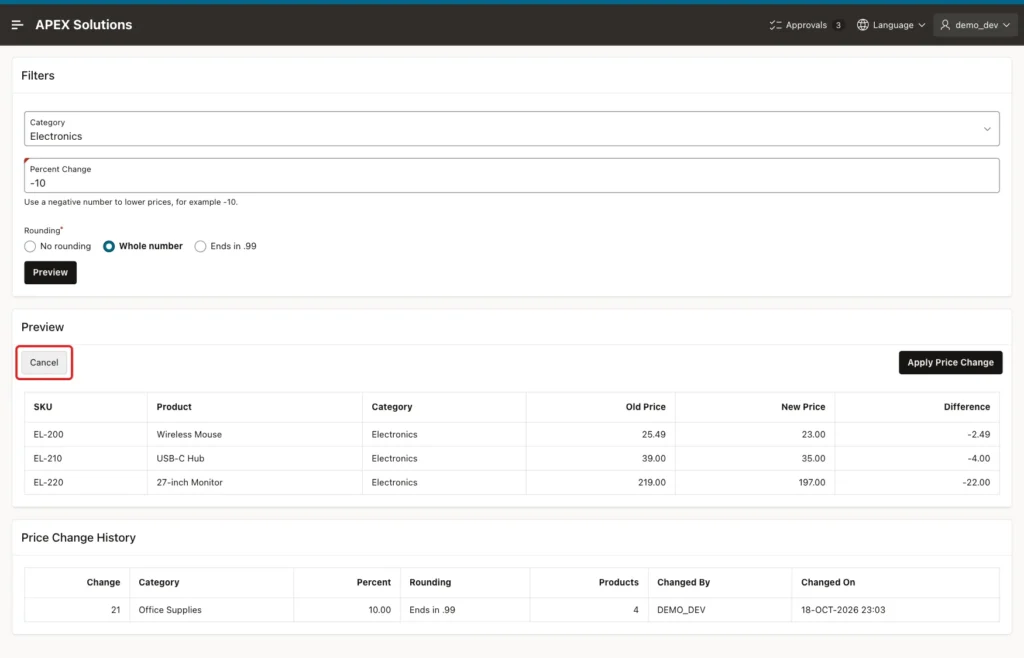Click history change number 21
The image size is (1024, 658).
coord(116,610)
